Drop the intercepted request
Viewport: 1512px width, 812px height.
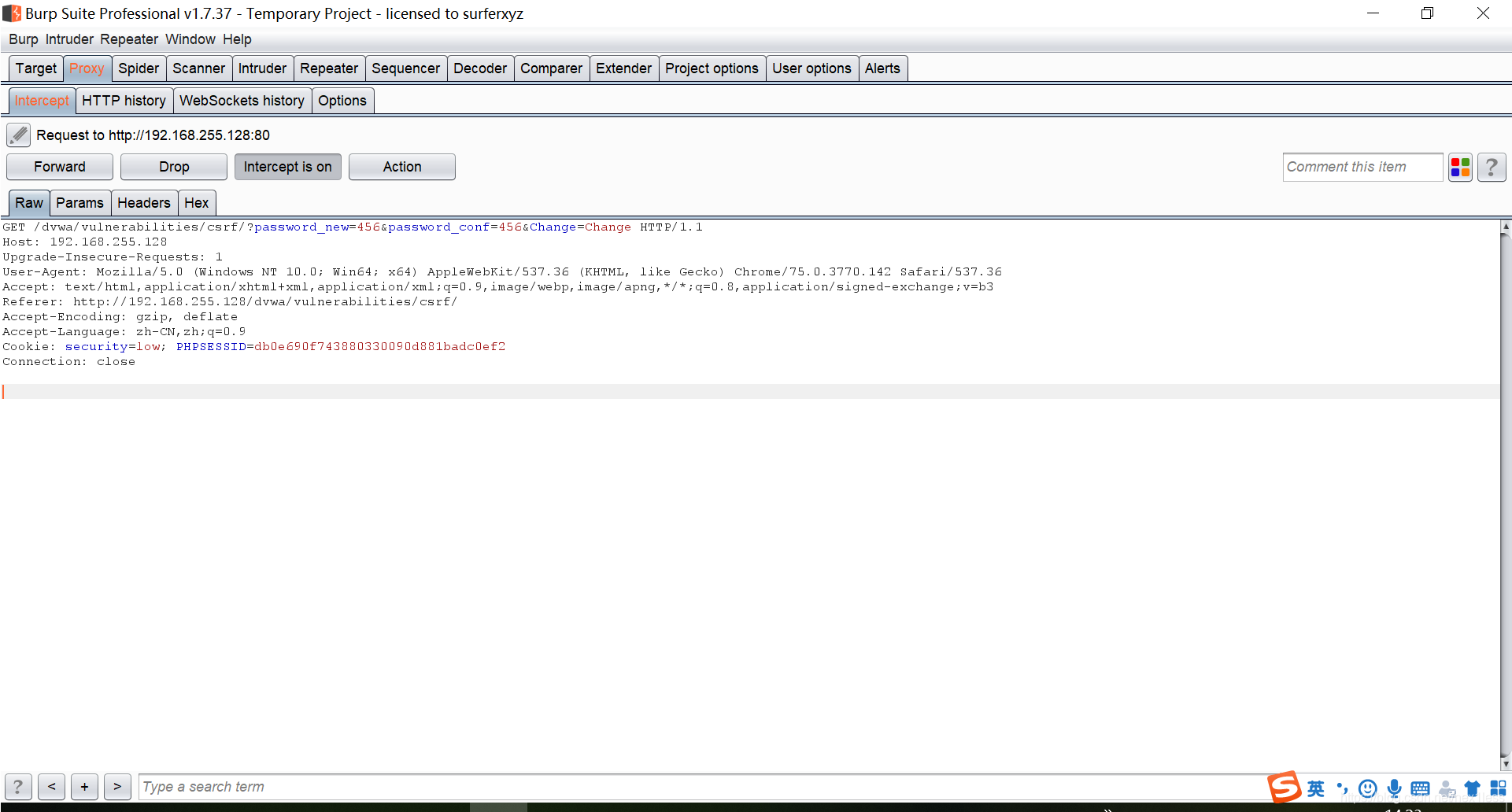pyautogui.click(x=174, y=167)
